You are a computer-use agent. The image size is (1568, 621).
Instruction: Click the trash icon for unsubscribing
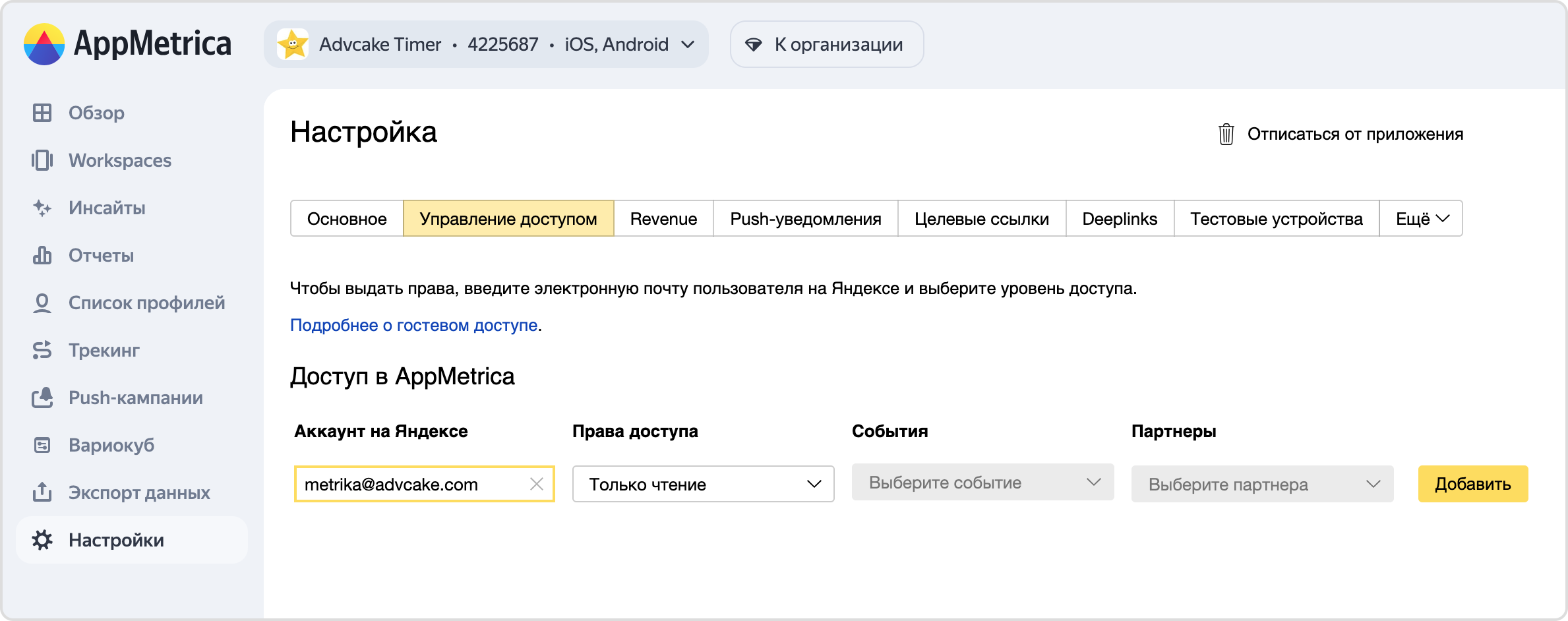click(1226, 134)
